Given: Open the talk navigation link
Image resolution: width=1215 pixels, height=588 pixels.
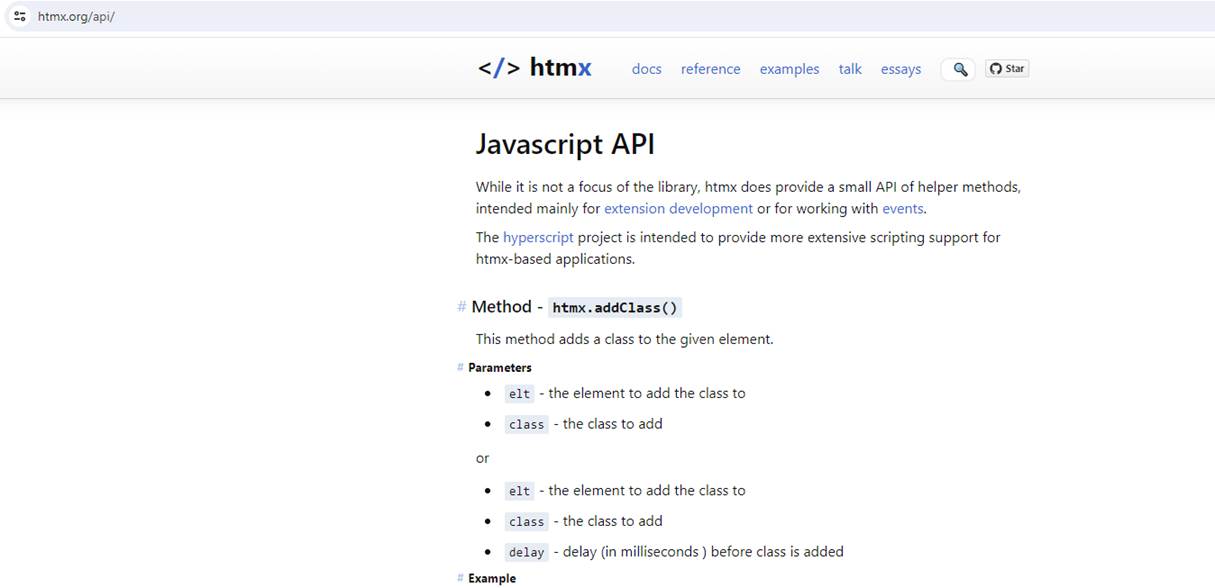Looking at the screenshot, I should point(850,69).
